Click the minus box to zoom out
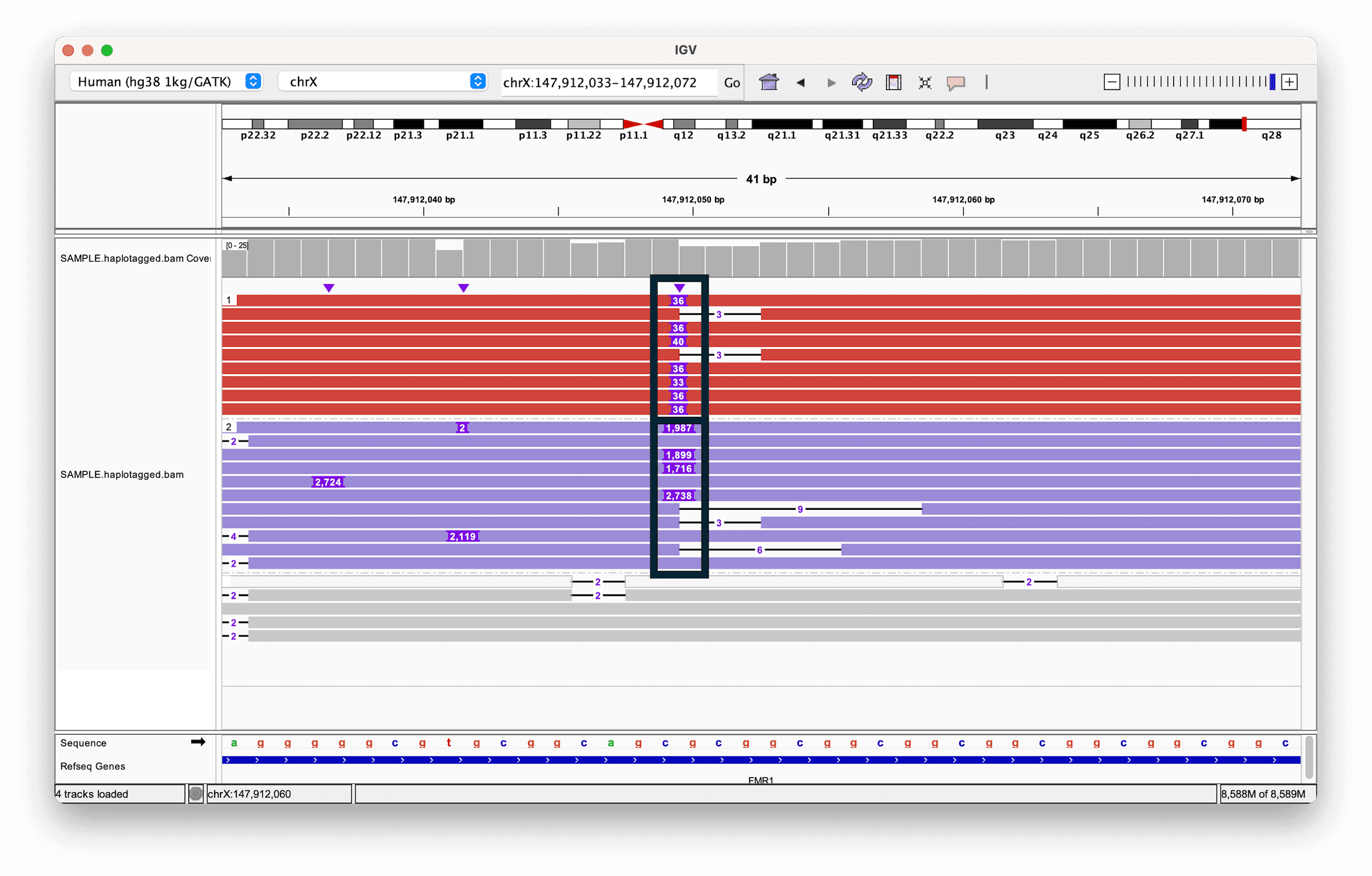Viewport: 1372px width, 876px height. 1111,82
